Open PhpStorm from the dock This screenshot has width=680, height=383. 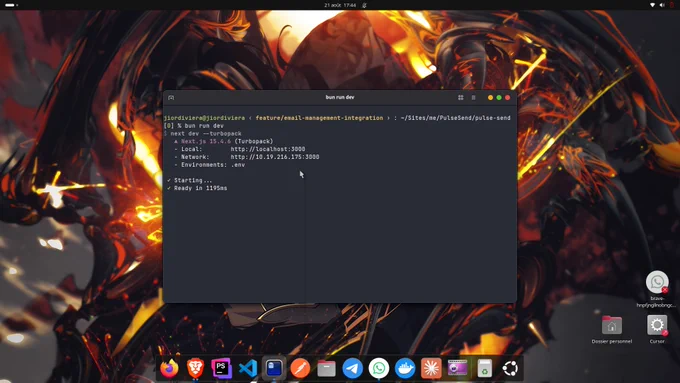[x=222, y=368]
